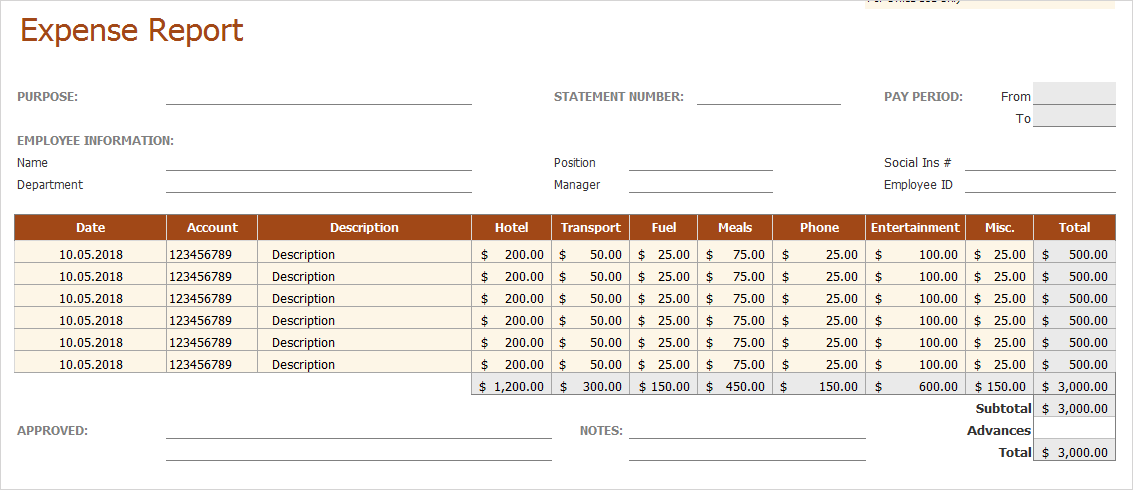Select the Meals column sum $450.00
Viewport: 1133px width, 490px height.
pos(735,386)
